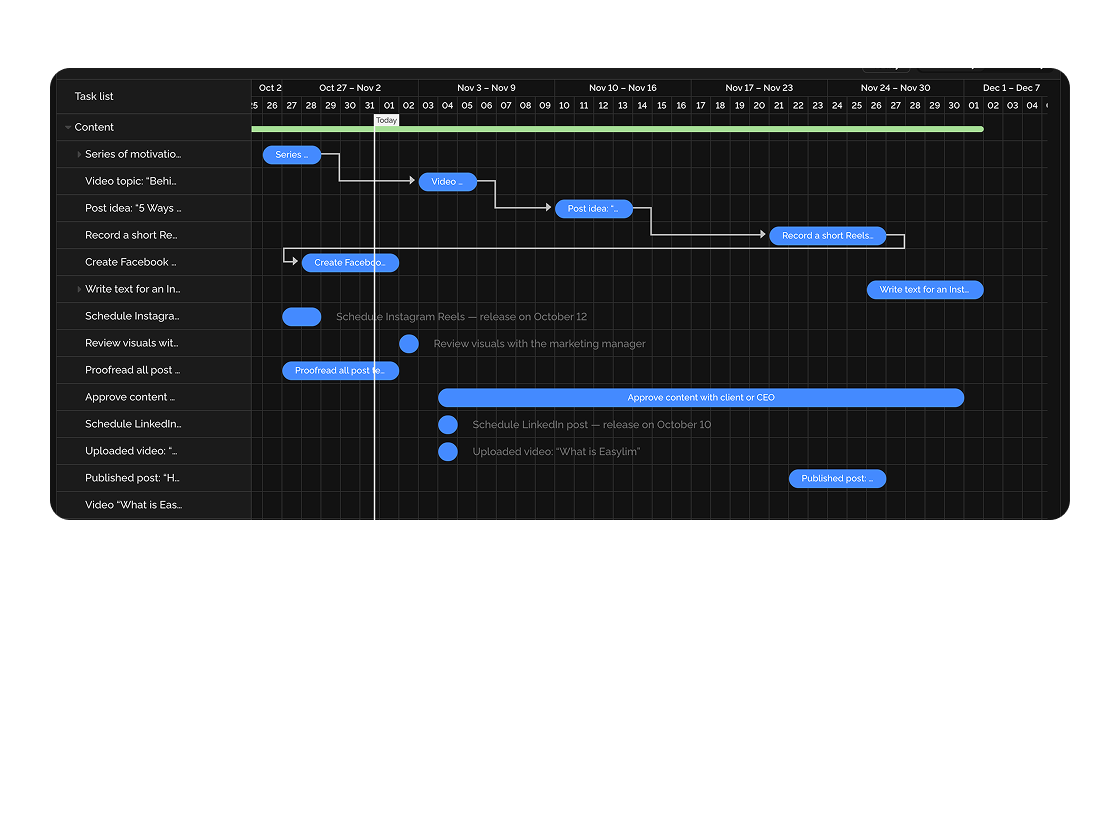Click the Today marker on the timeline

[x=387, y=119]
